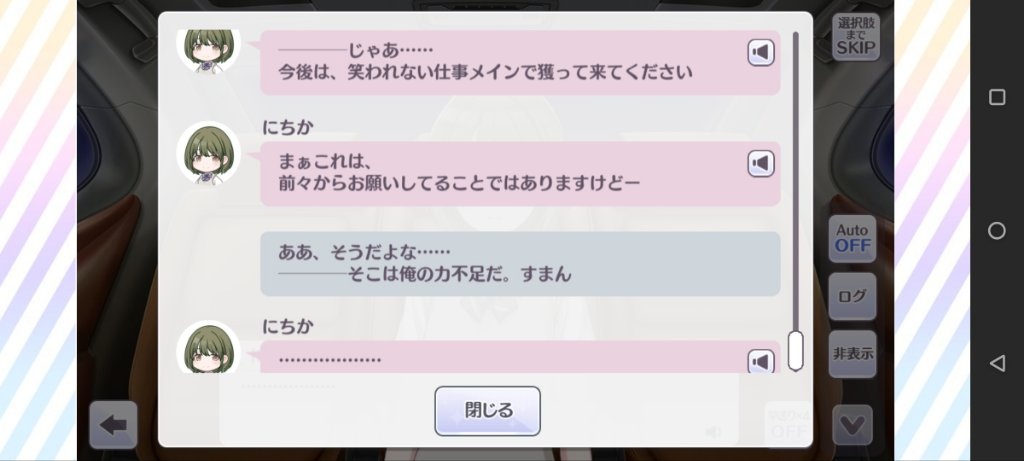Toggle the Auto OFF playback button

[x=852, y=238]
